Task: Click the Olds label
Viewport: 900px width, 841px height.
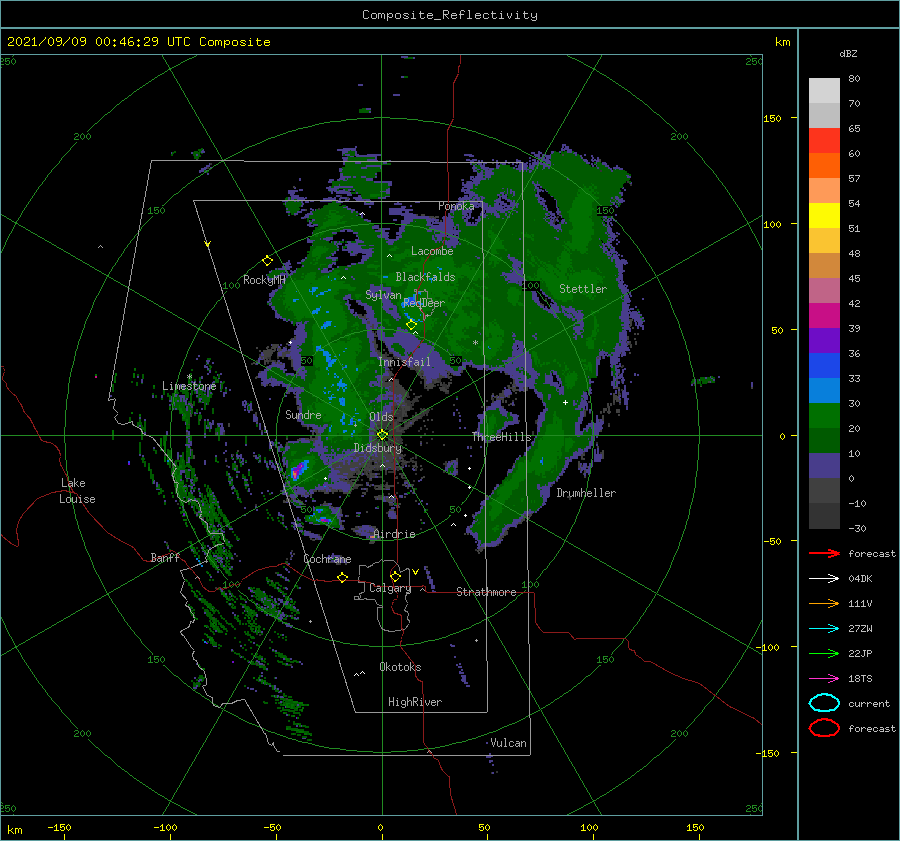Action: (x=381, y=417)
